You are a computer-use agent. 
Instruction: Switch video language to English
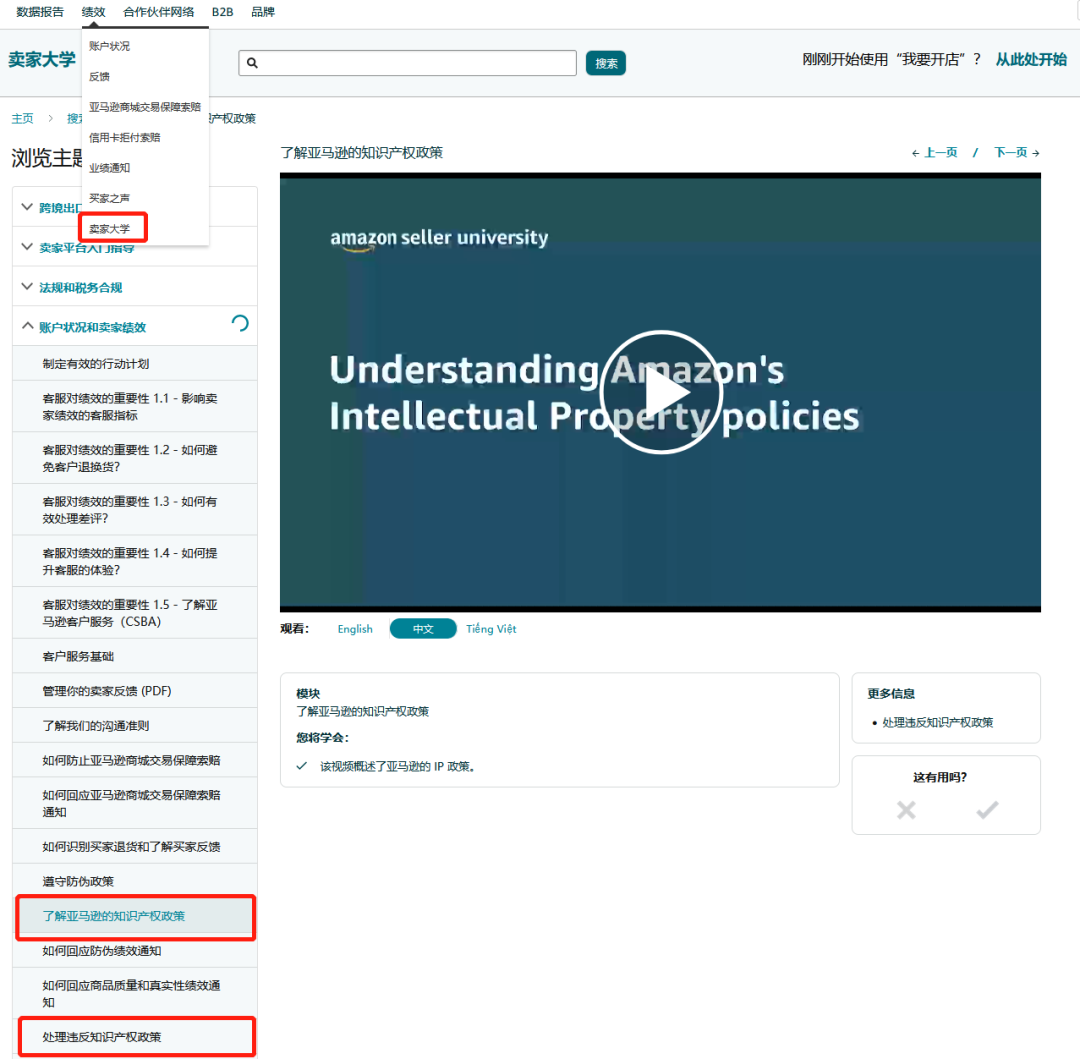coord(355,629)
